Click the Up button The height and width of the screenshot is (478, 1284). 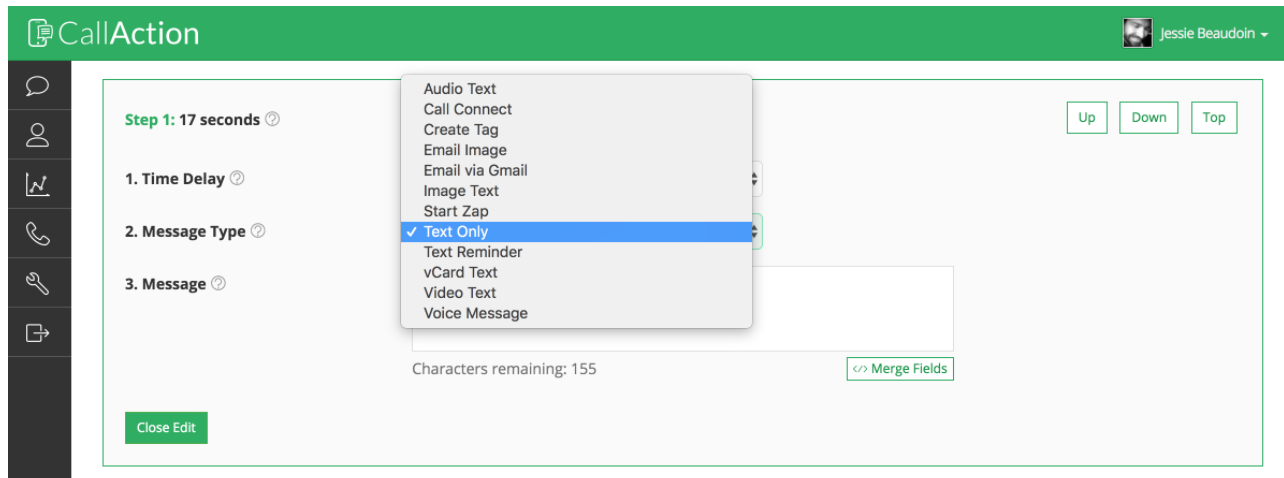(1087, 117)
